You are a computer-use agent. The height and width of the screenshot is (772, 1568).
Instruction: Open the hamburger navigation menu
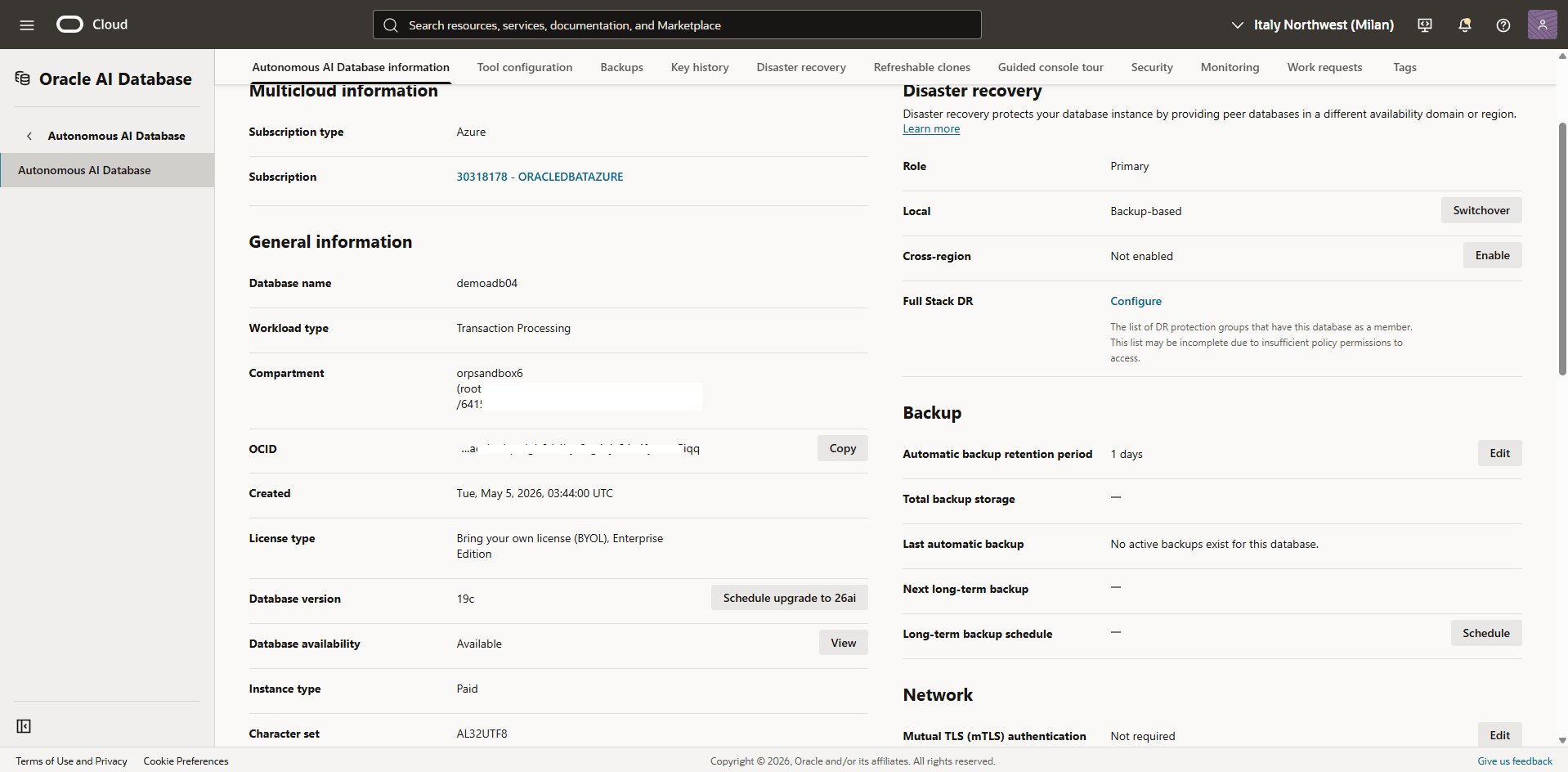click(27, 25)
